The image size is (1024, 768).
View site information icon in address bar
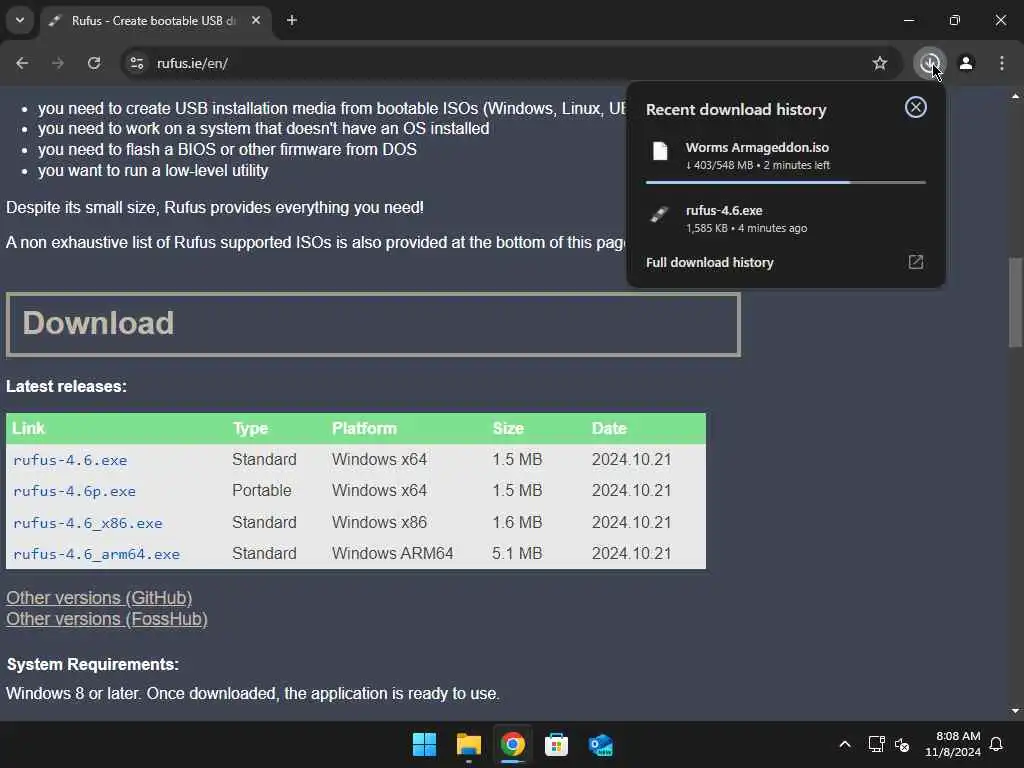click(136, 63)
